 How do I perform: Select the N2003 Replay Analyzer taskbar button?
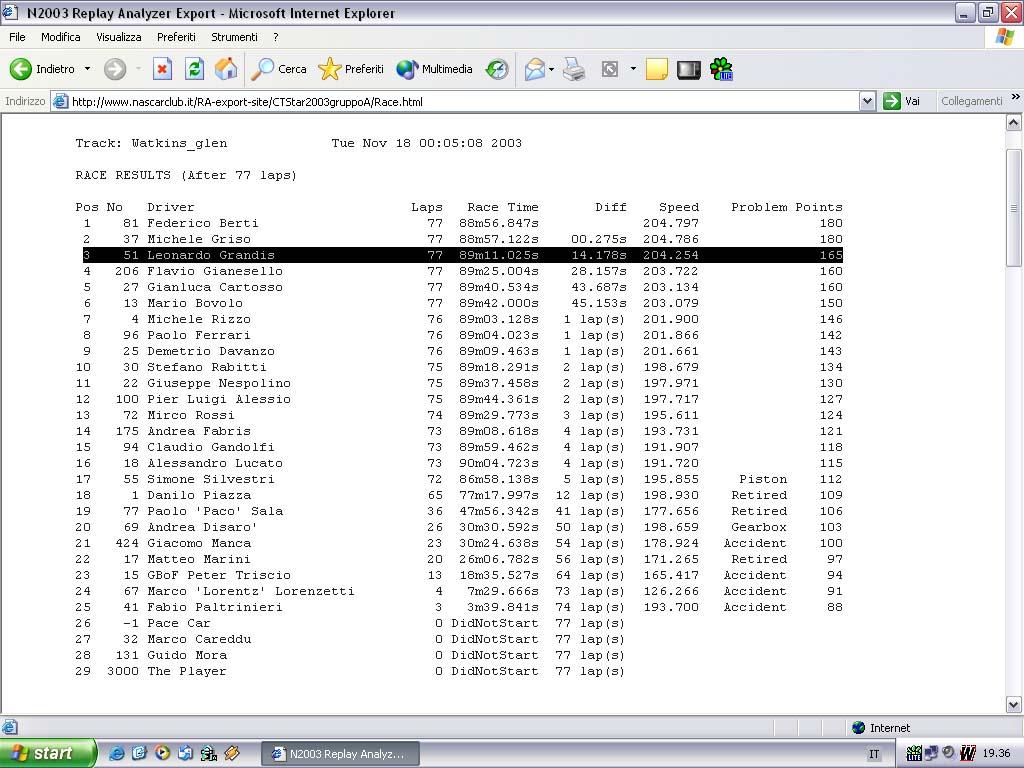pos(340,754)
